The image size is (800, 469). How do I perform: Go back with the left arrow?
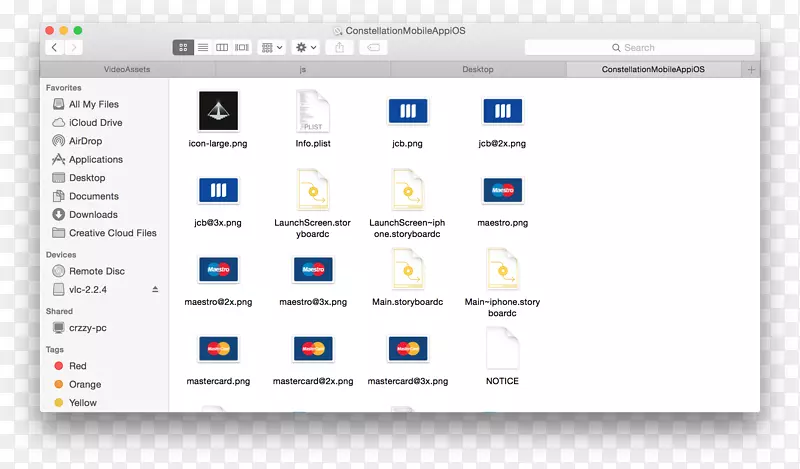point(54,47)
